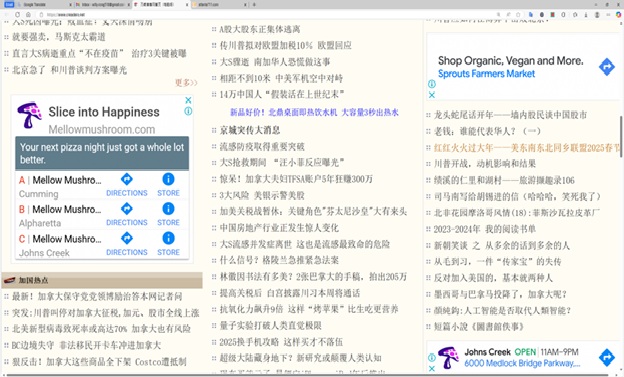Open headline 传川普拟对欧盟加税10%
The width and height of the screenshot is (624, 377).
tap(285, 45)
